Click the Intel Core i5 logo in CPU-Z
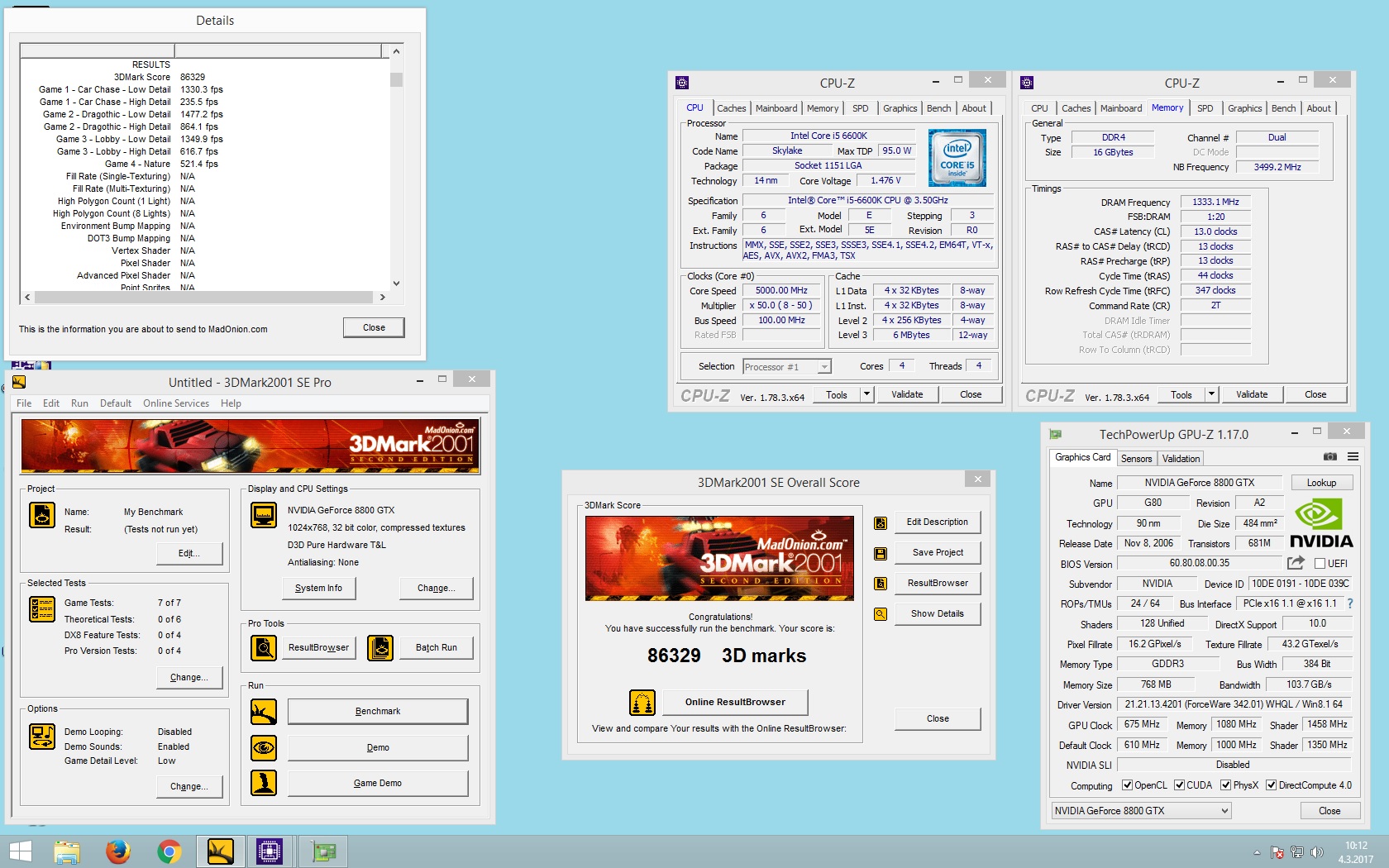 pos(957,157)
